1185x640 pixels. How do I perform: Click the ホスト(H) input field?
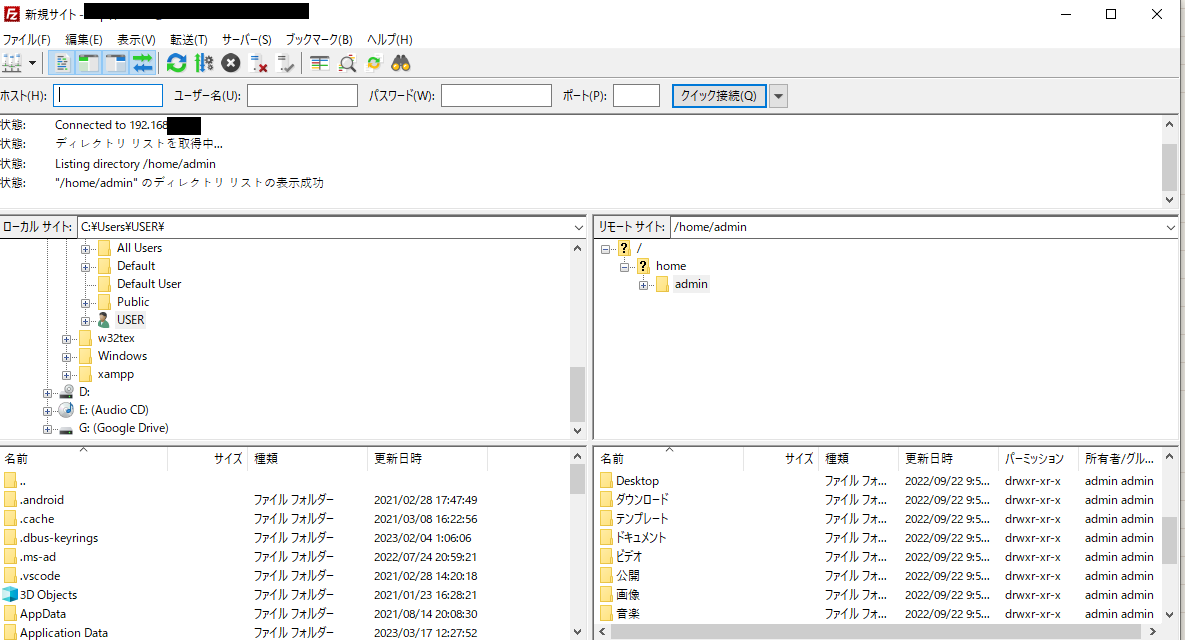108,96
